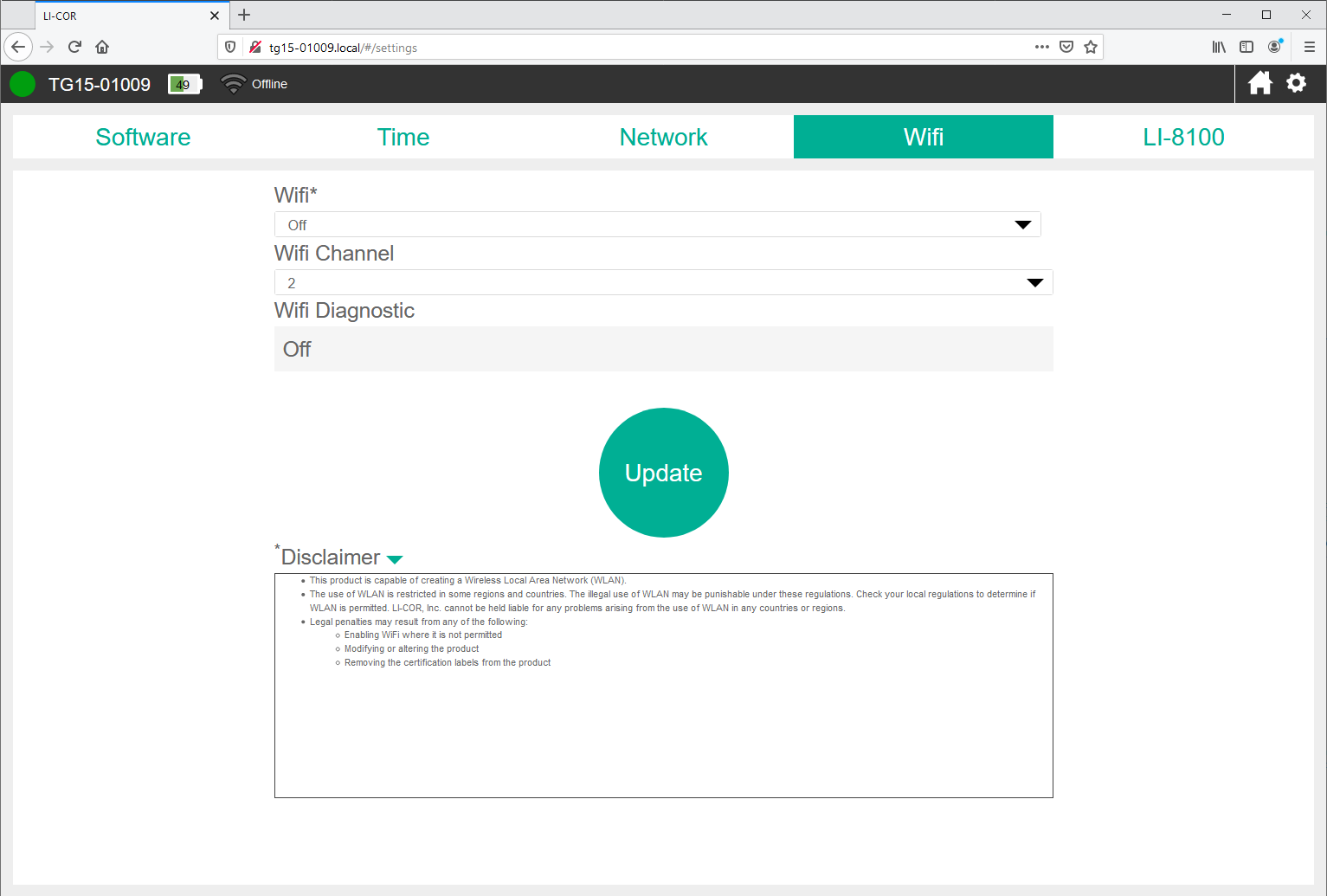Screen dimensions: 1327x896
Task: Switch to the Time tab
Action: point(403,137)
